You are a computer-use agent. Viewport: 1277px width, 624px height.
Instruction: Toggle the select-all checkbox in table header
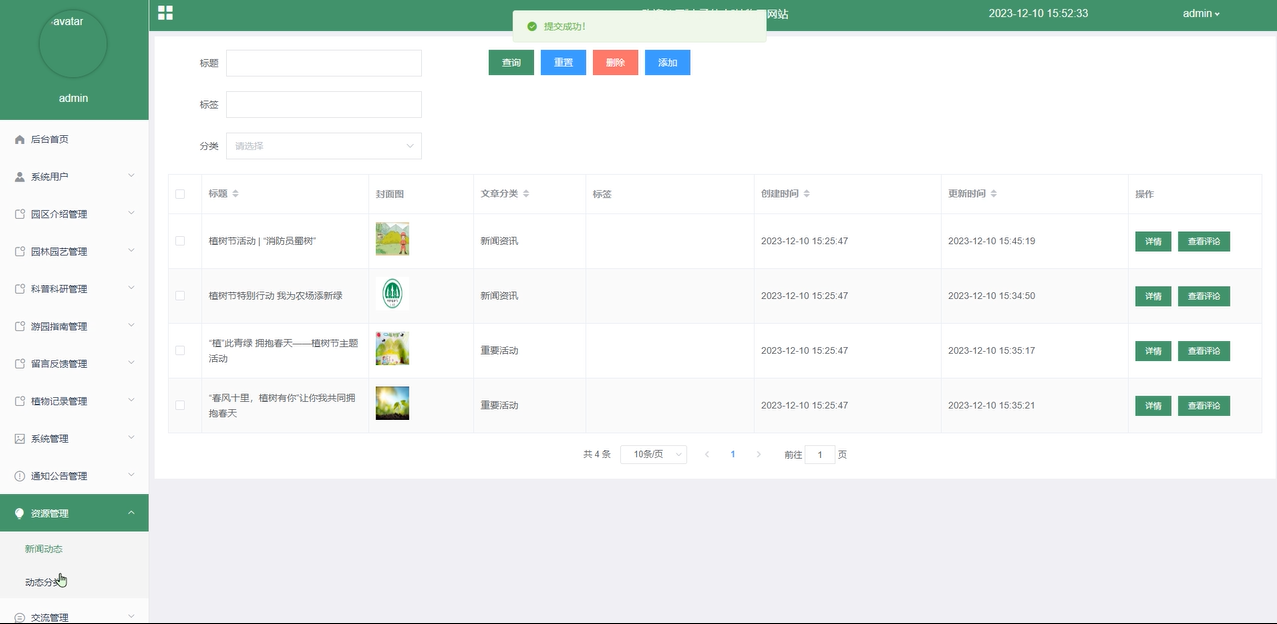180,194
